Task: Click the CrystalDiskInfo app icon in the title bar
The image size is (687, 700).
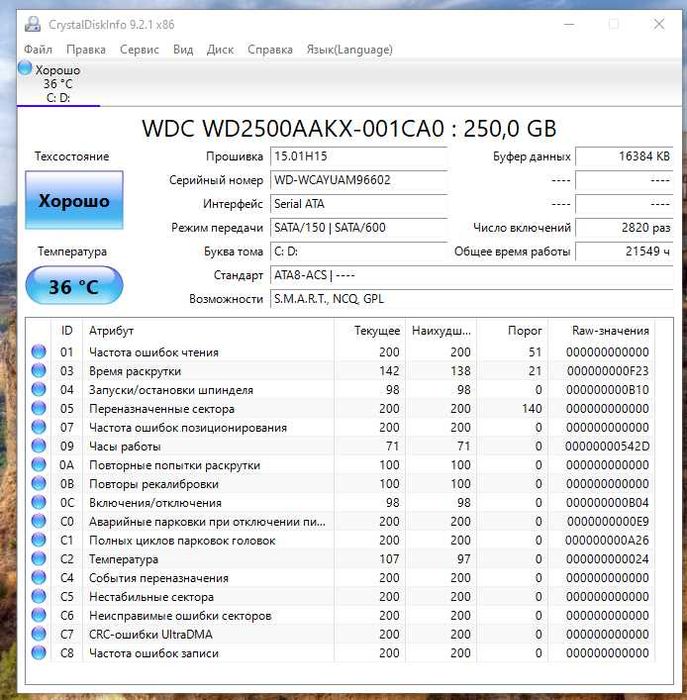Action: (33, 24)
